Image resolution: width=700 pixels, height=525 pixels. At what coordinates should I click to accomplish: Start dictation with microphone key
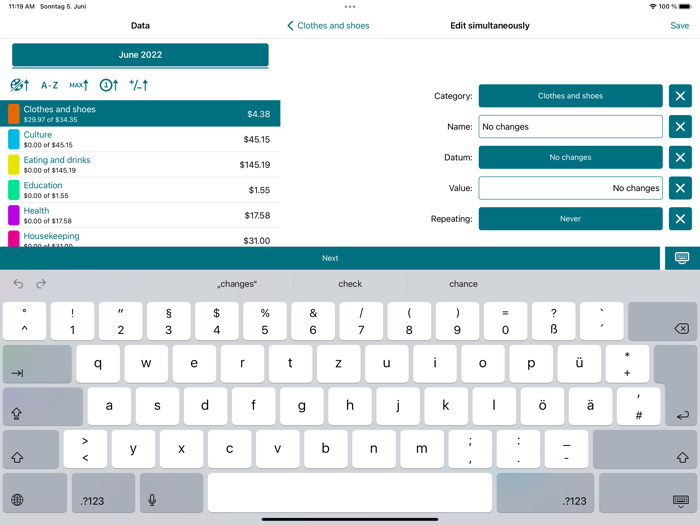(171, 493)
